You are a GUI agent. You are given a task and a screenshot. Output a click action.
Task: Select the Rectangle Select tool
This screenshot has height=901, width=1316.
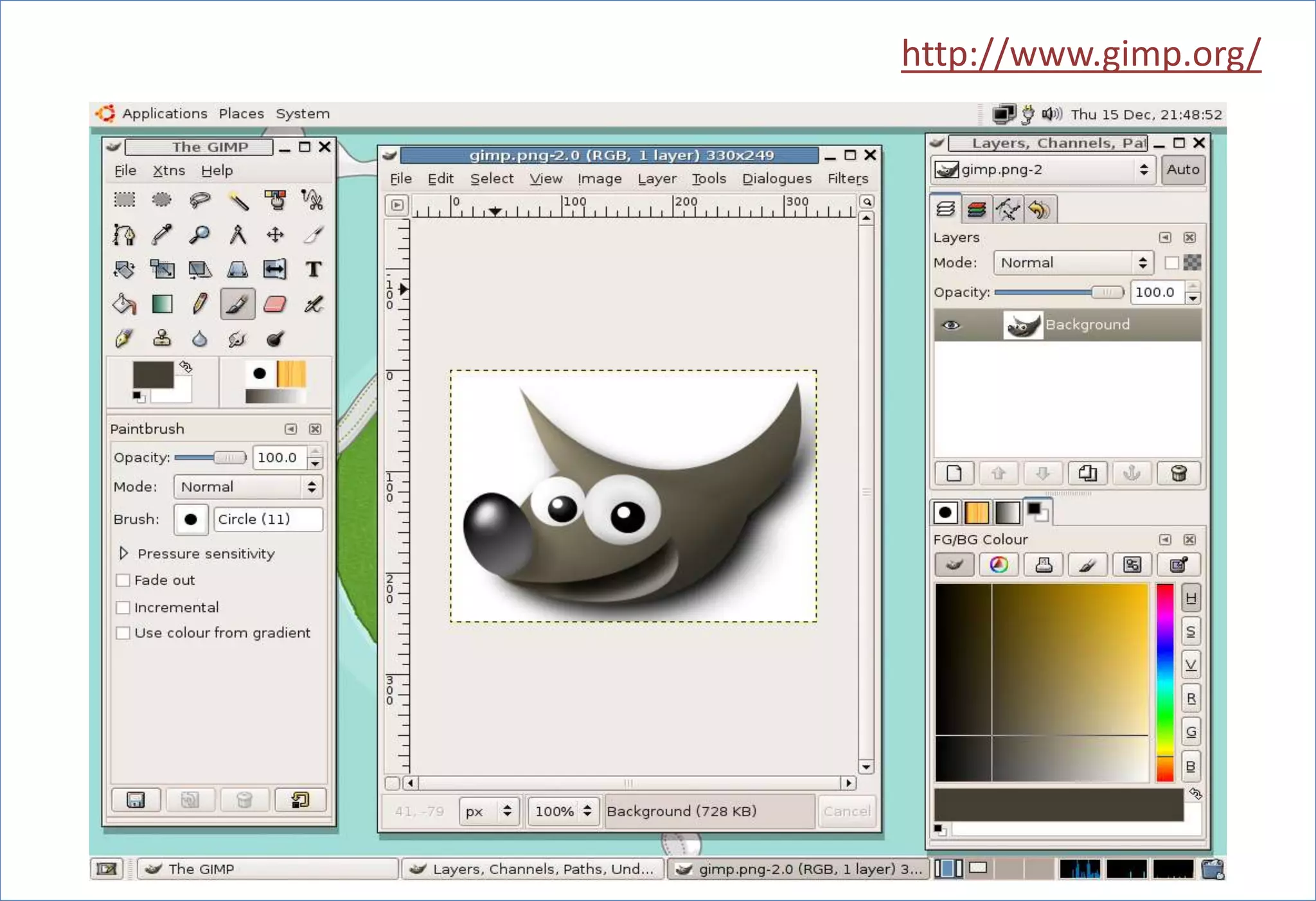pos(124,200)
